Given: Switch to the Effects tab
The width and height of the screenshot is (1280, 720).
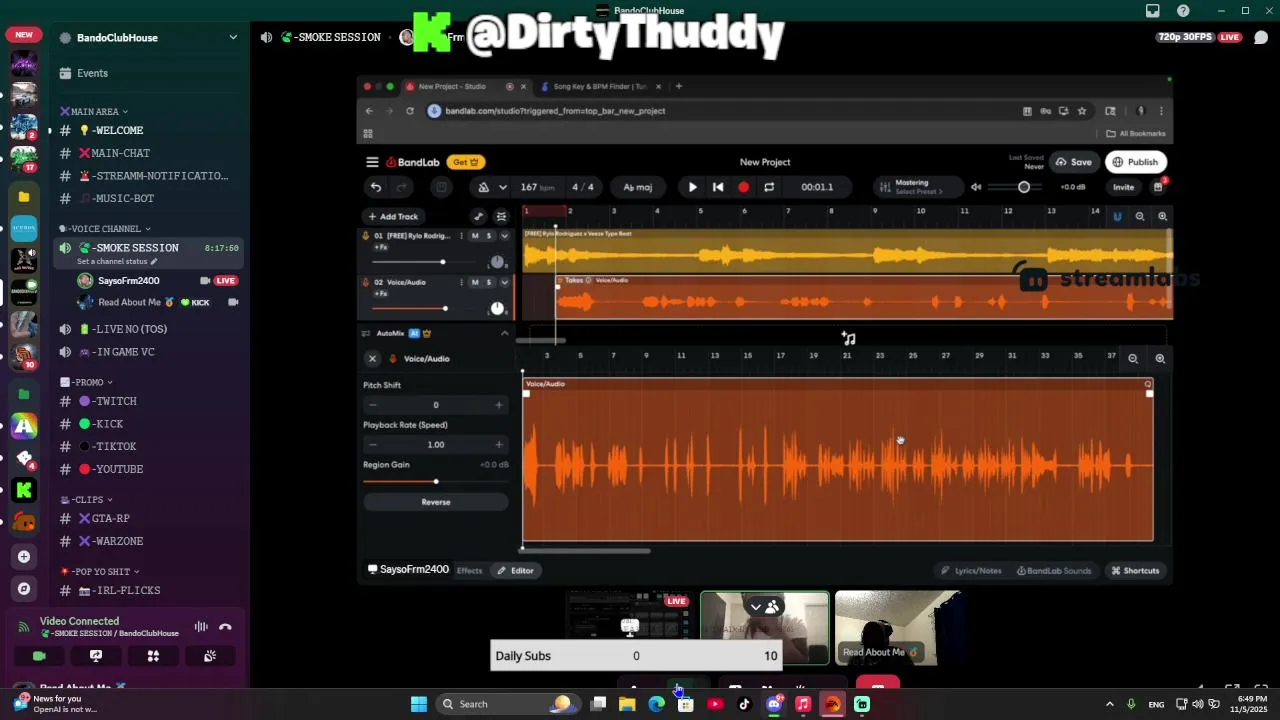Looking at the screenshot, I should tap(469, 570).
